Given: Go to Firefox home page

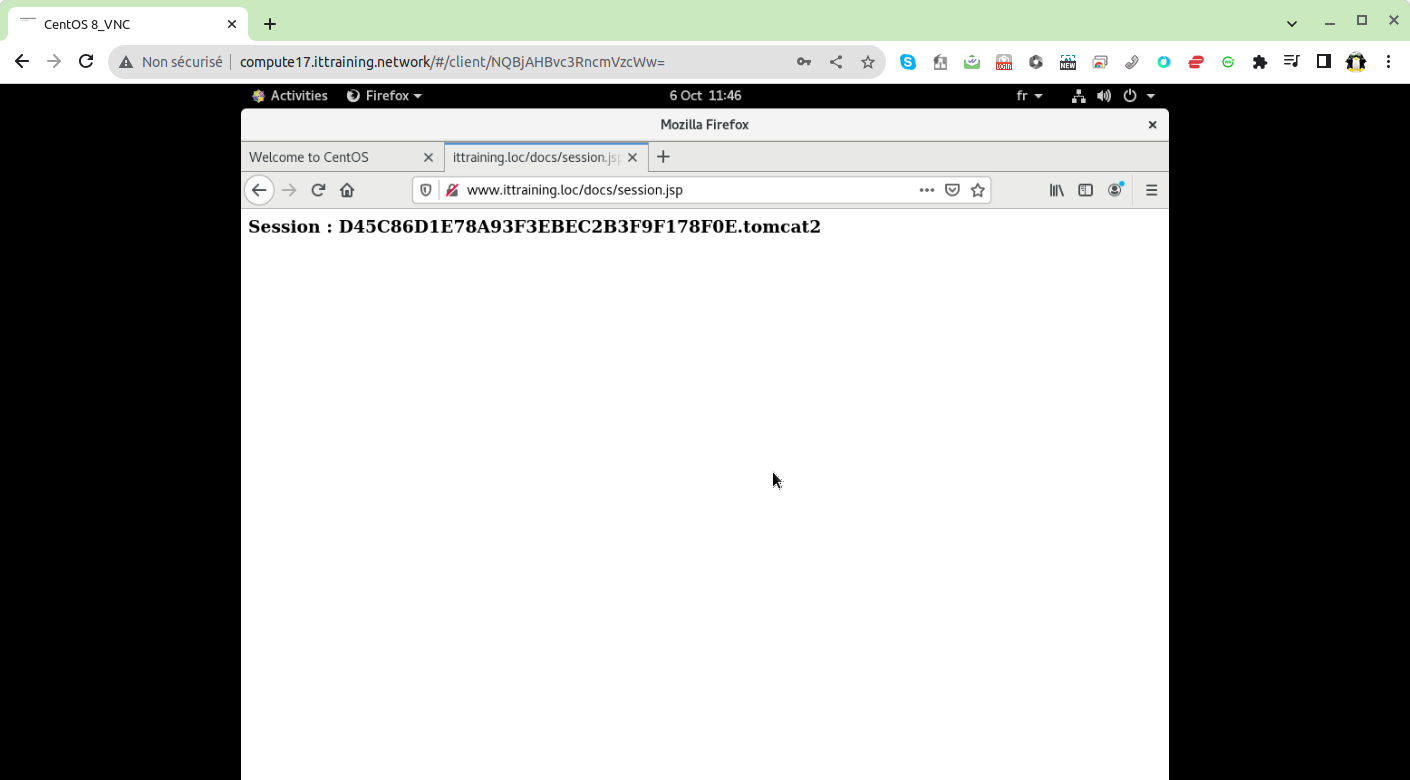Looking at the screenshot, I should tap(347, 190).
